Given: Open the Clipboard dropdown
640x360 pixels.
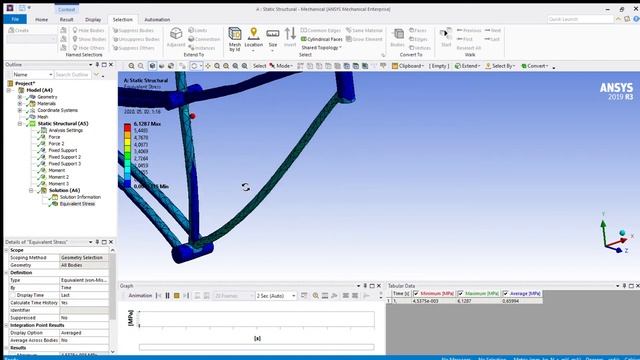Looking at the screenshot, I should click(x=408, y=66).
